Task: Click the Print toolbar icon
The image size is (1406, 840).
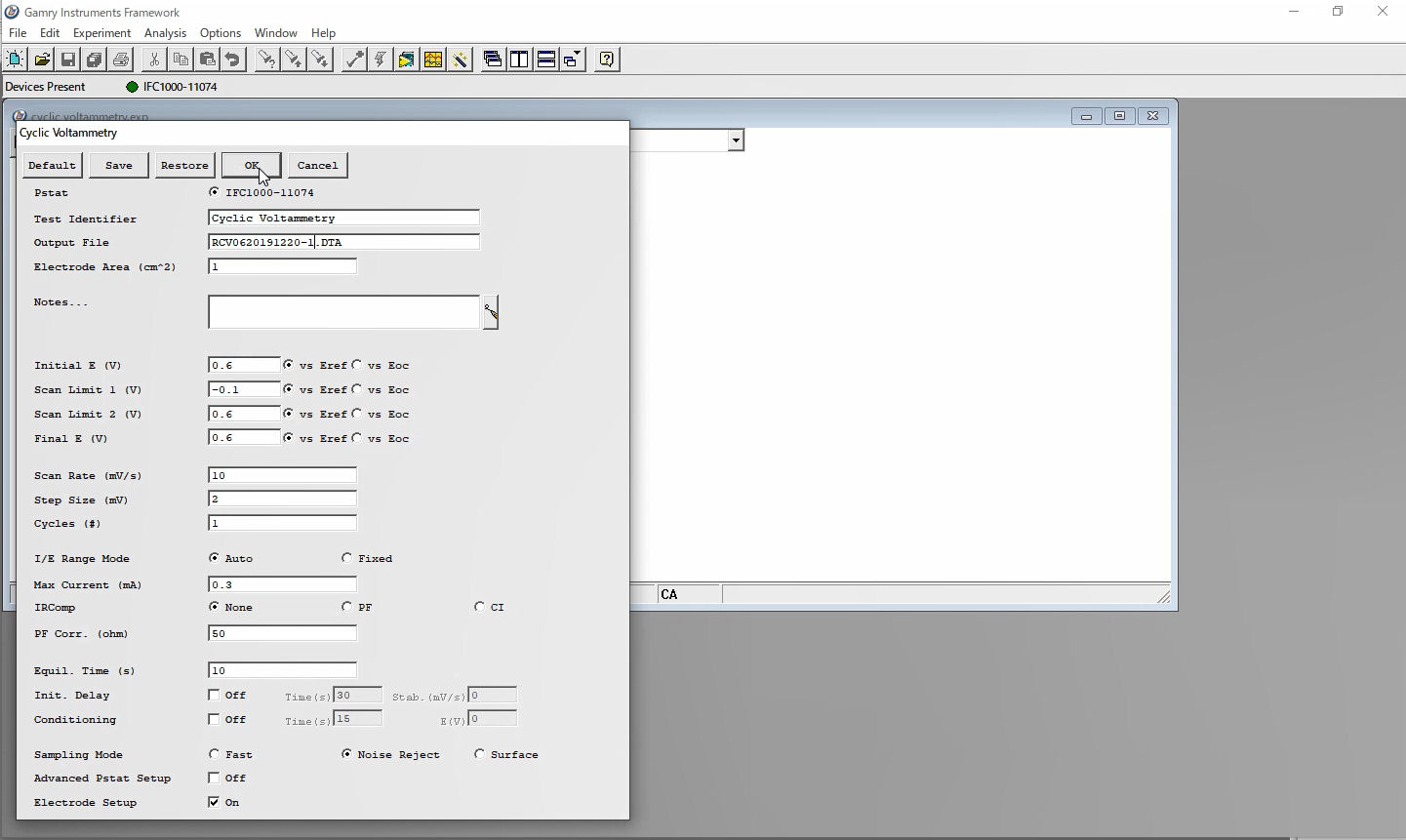Action: click(x=121, y=60)
